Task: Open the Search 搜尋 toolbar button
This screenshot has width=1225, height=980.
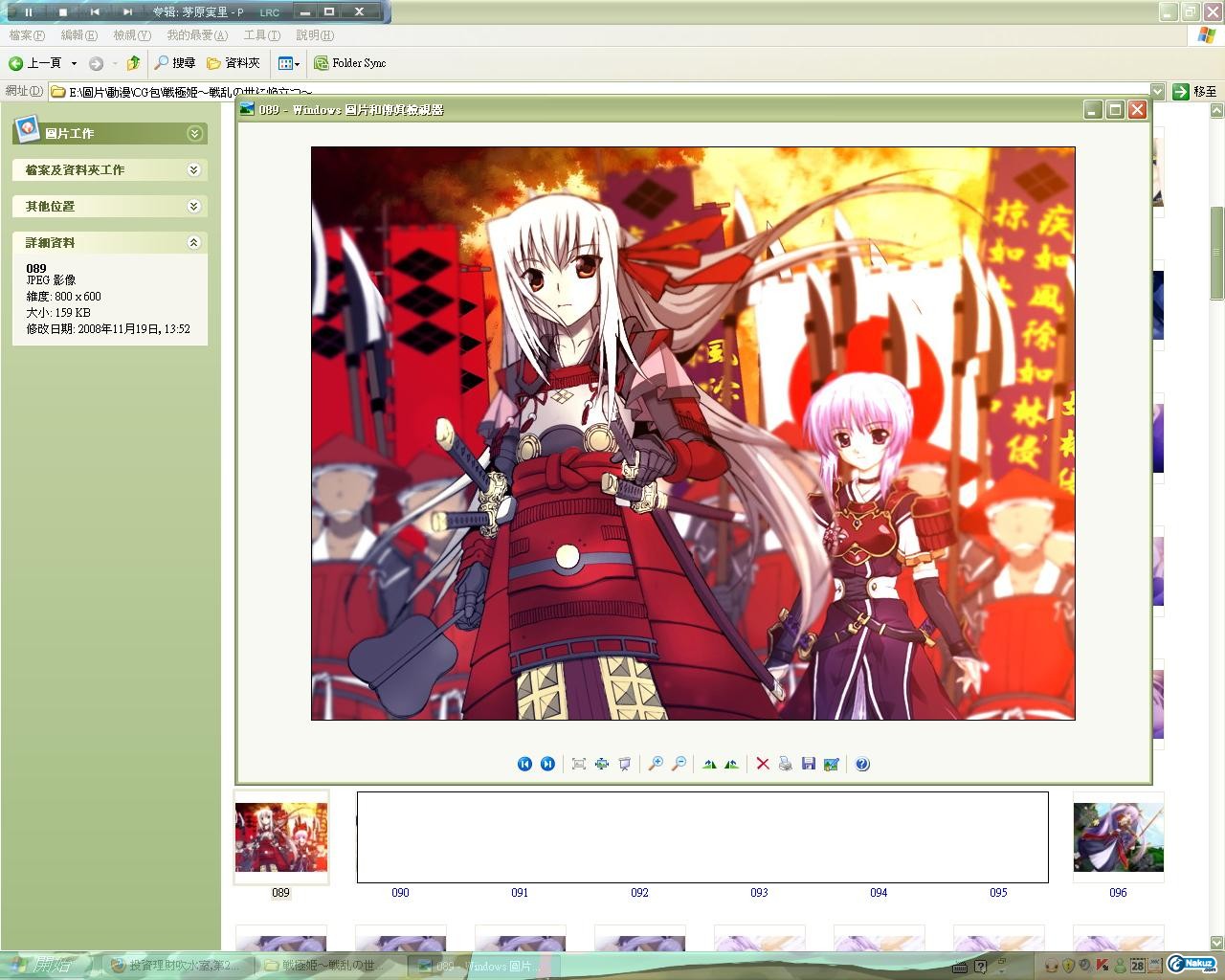Action: (175, 63)
